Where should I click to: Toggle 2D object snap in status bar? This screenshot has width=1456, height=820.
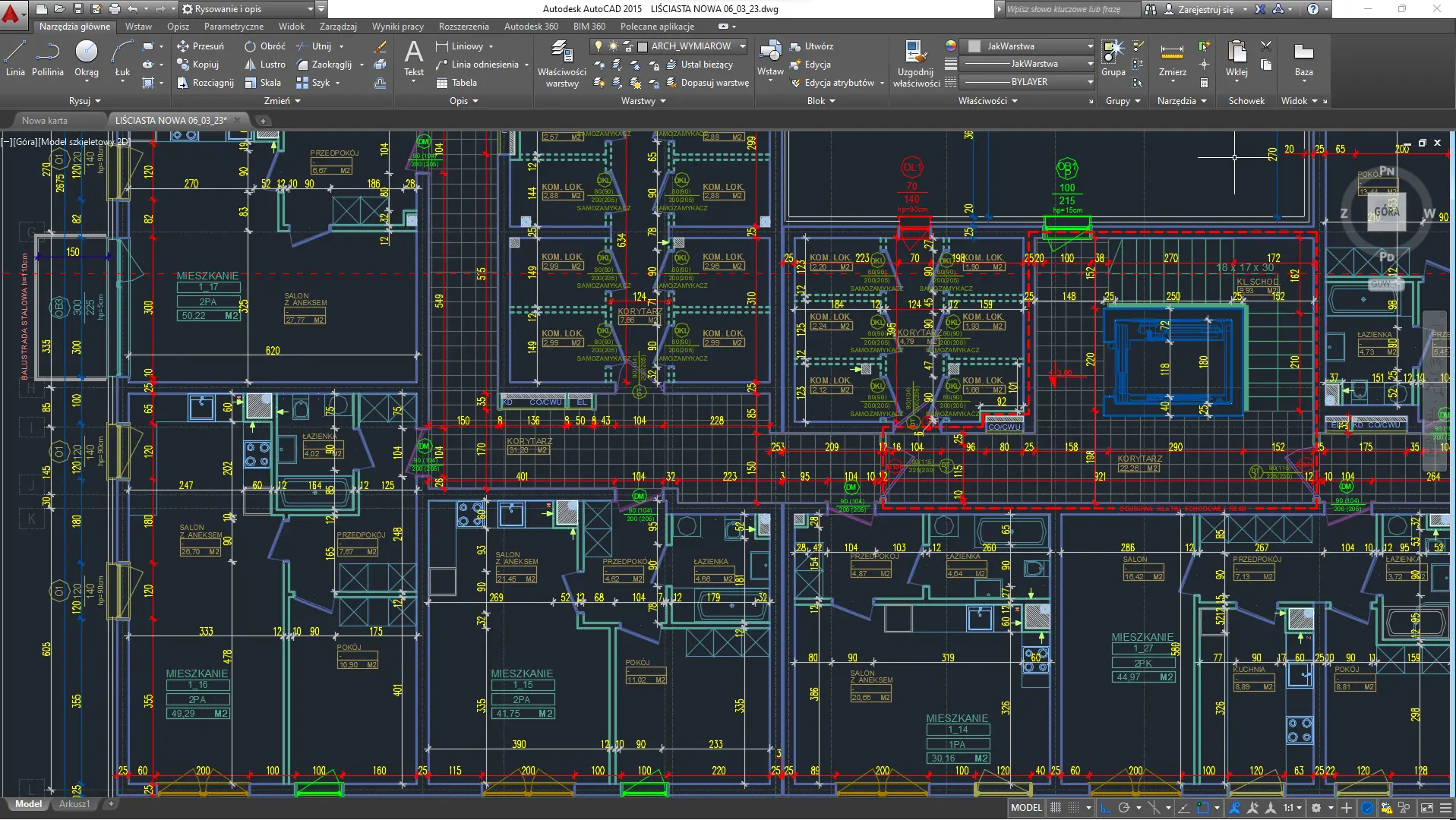[x=1202, y=808]
